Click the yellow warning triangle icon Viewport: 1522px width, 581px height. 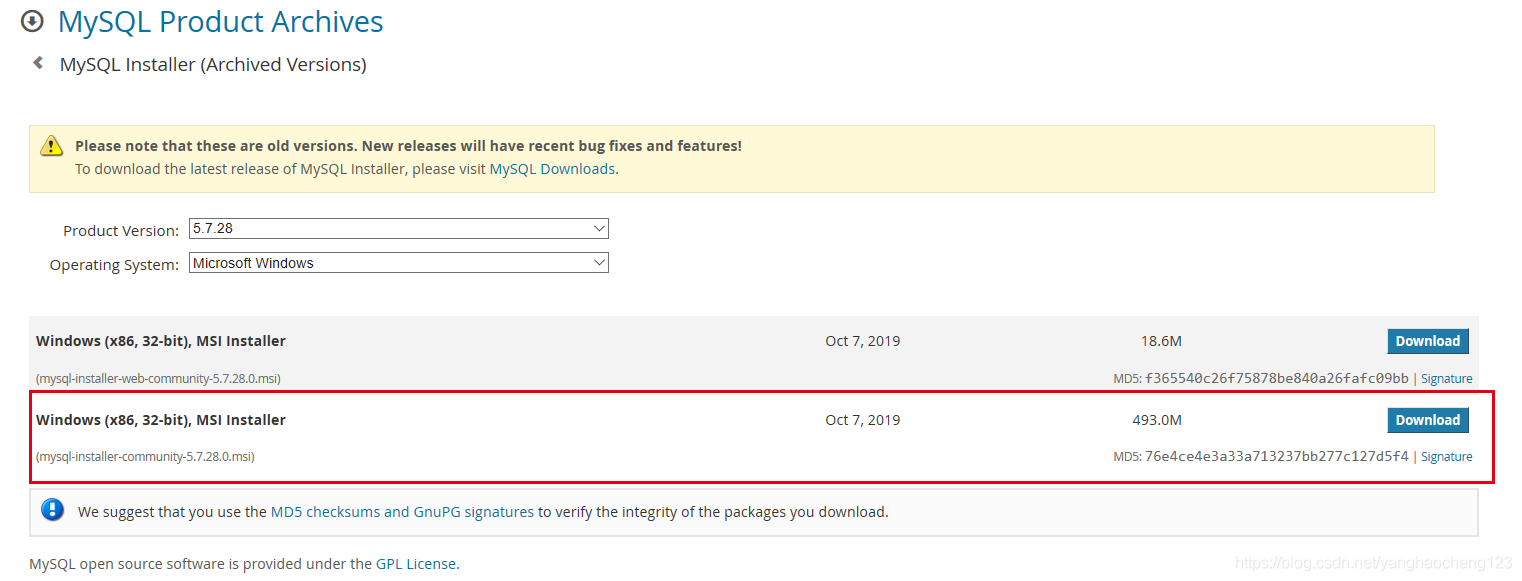point(52,146)
